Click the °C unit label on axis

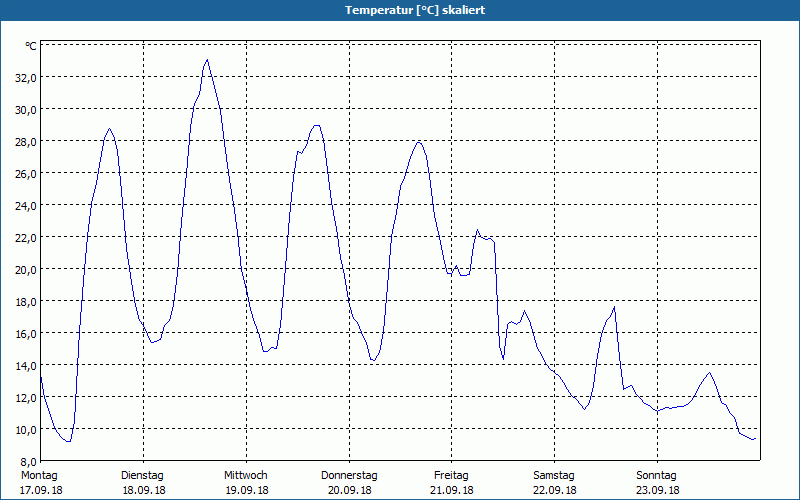(x=31, y=46)
